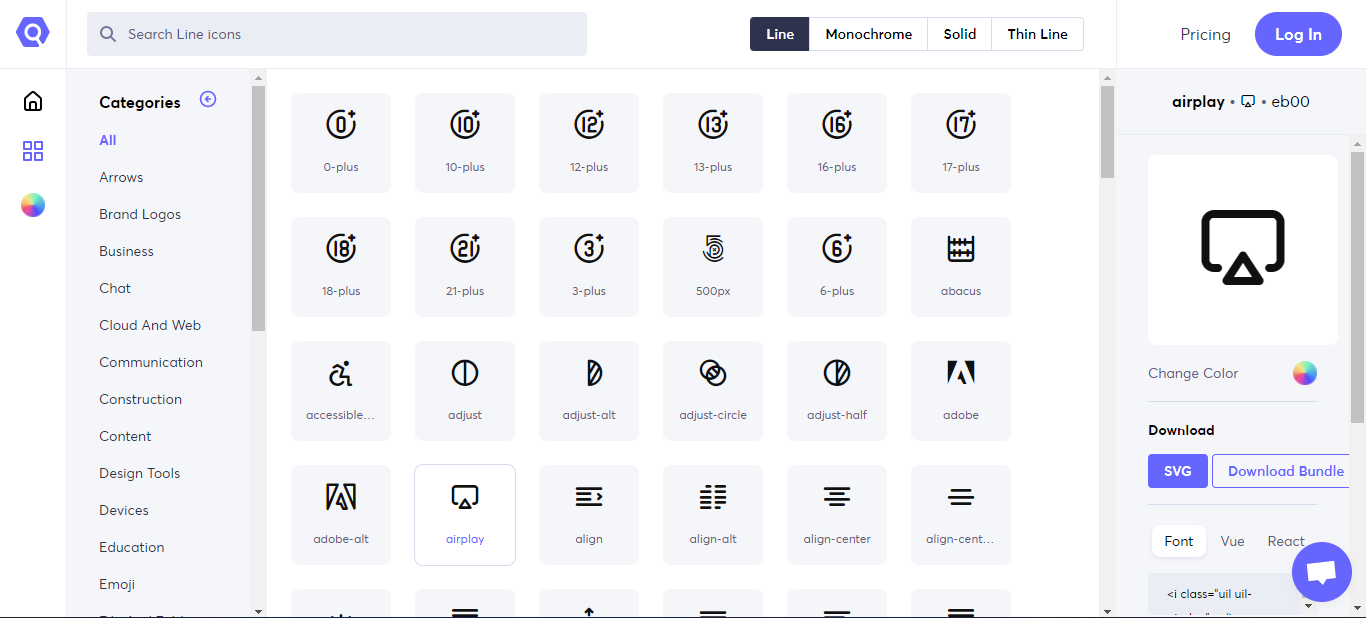
Task: Click the Search Line icons field
Action: point(337,34)
